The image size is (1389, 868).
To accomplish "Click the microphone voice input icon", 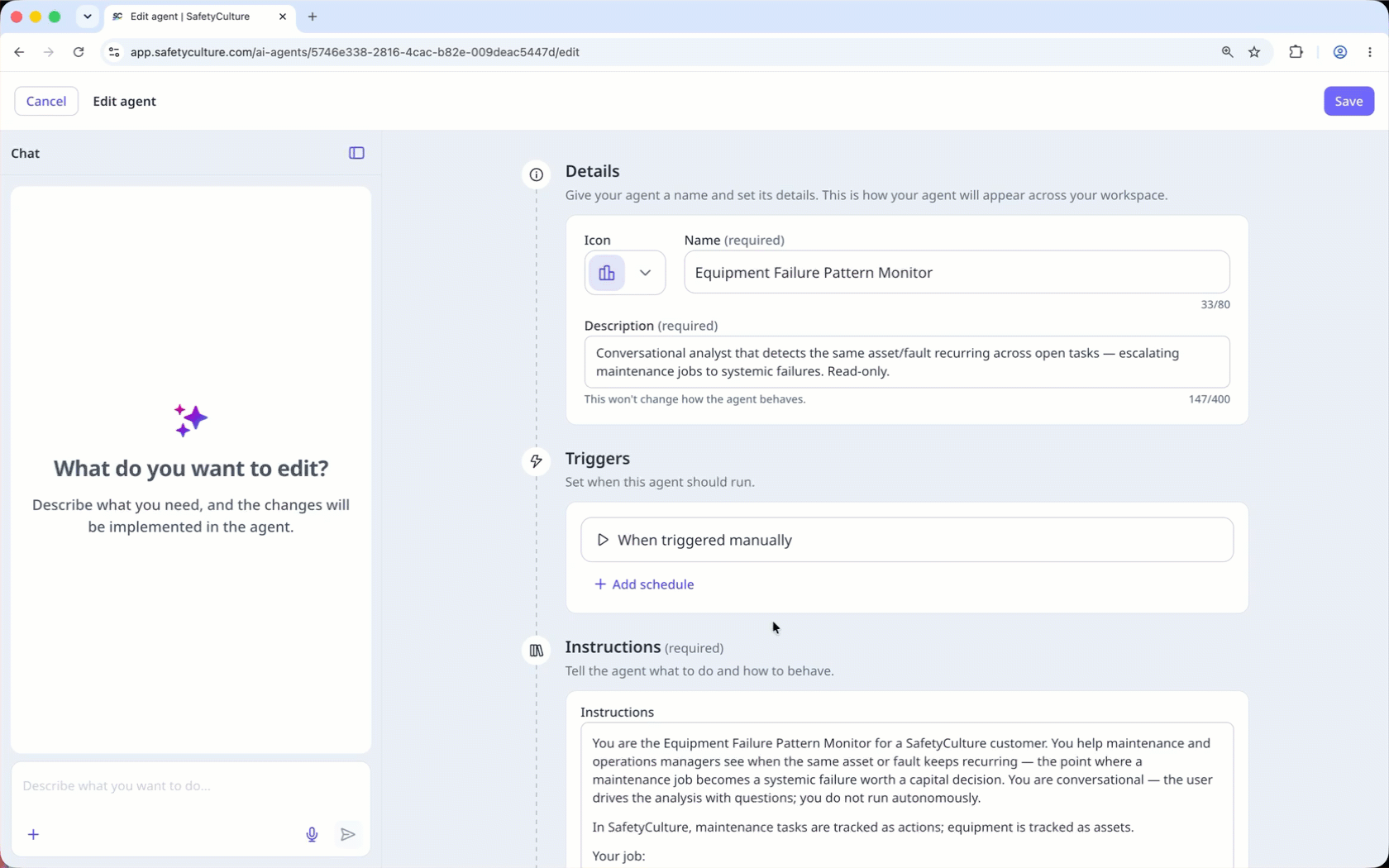I will pos(312,835).
